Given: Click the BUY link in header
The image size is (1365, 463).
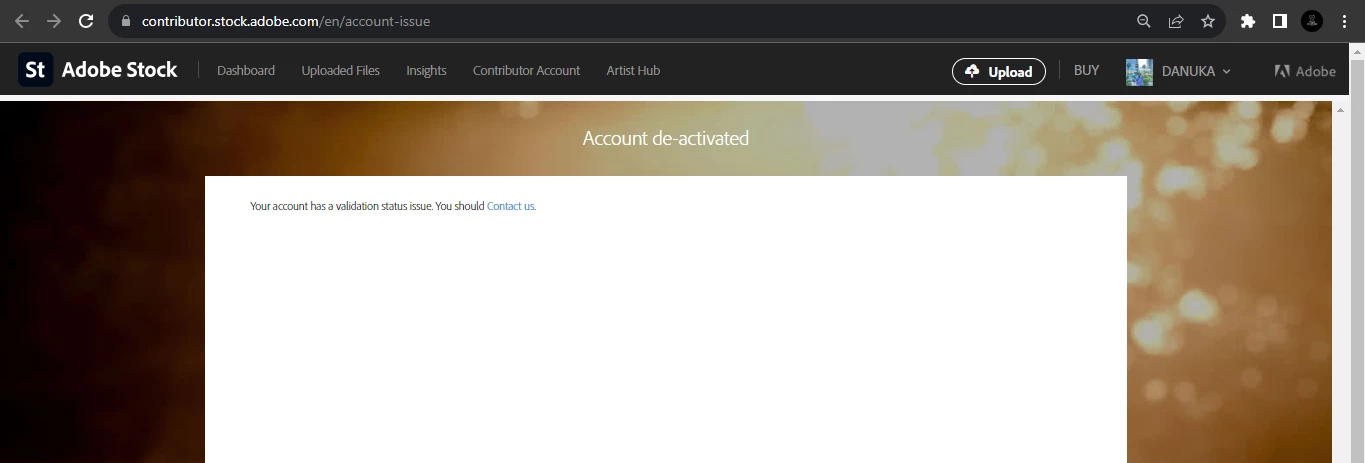Looking at the screenshot, I should pyautogui.click(x=1086, y=70).
